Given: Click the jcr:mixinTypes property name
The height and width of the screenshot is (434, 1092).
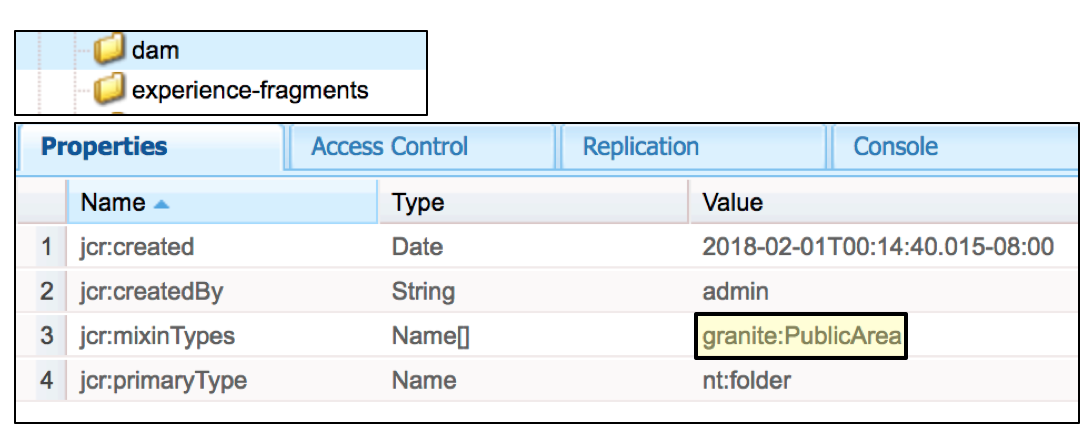Looking at the screenshot, I should coord(158,336).
